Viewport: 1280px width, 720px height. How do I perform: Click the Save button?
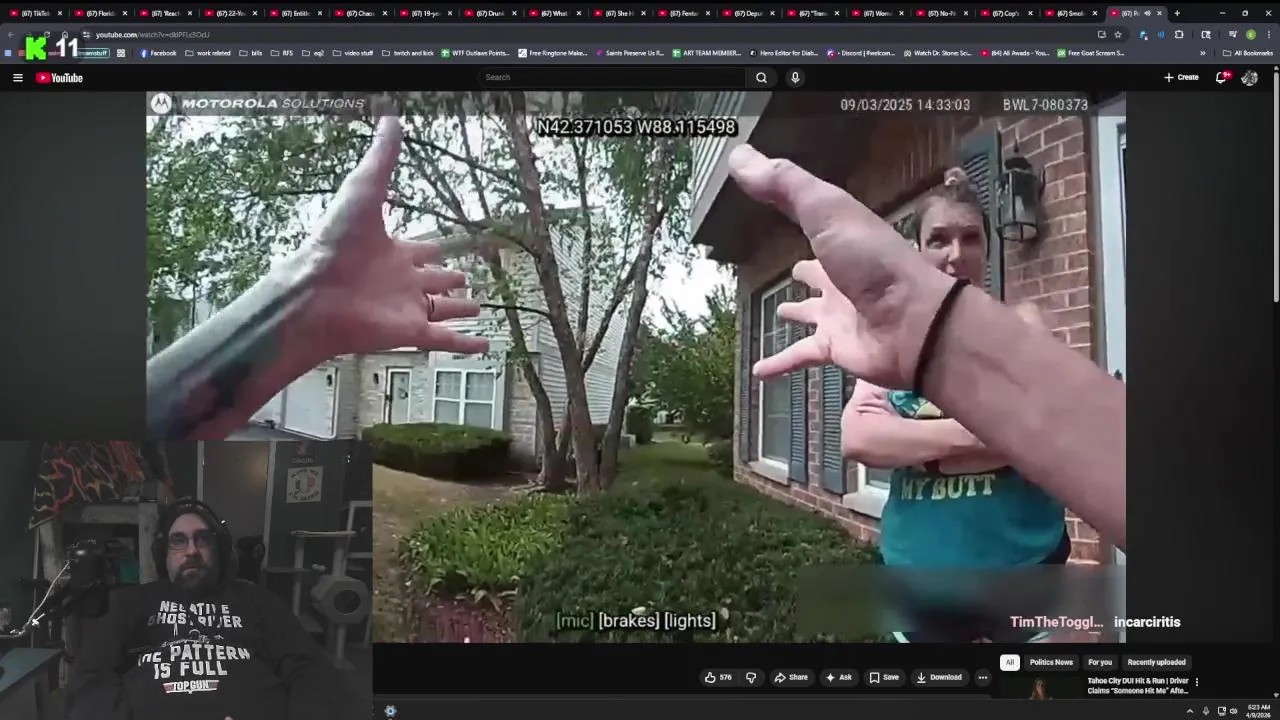pos(884,677)
